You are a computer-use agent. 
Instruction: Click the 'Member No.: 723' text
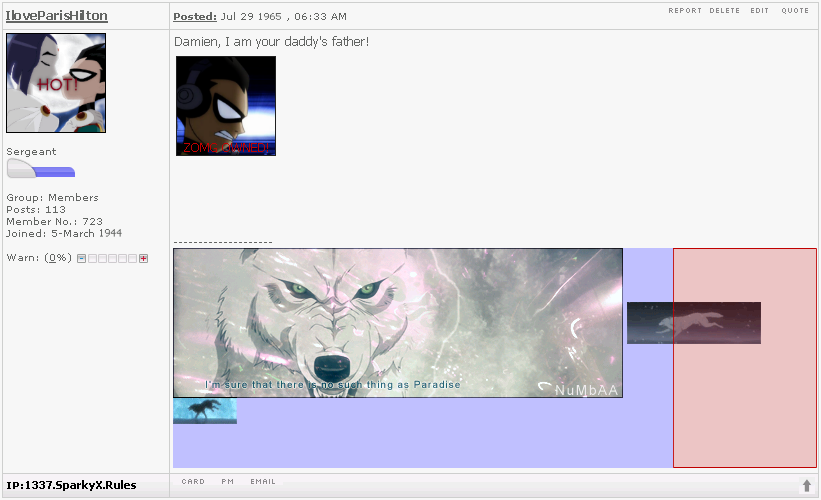pyautogui.click(x=54, y=221)
